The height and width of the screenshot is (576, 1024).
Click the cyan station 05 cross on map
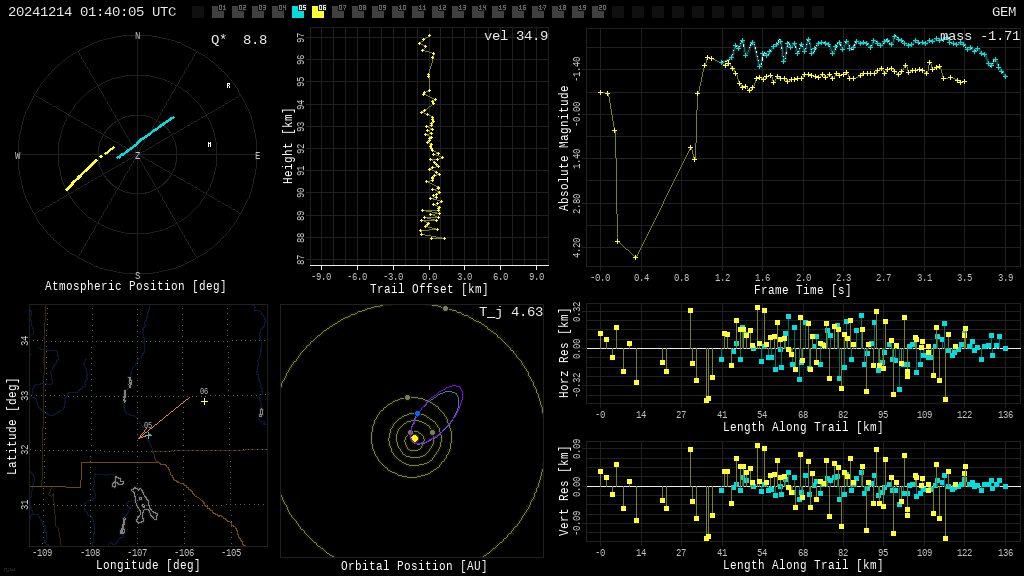149,435
